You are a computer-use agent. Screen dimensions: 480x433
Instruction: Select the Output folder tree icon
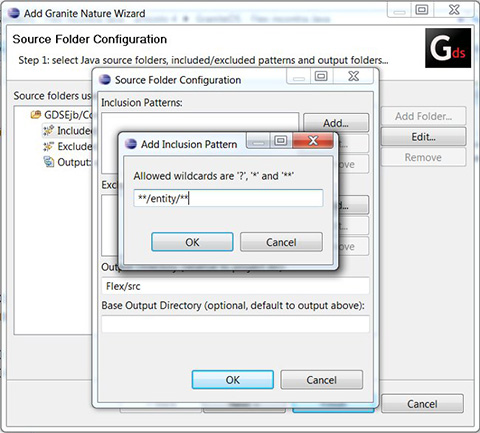(x=49, y=162)
